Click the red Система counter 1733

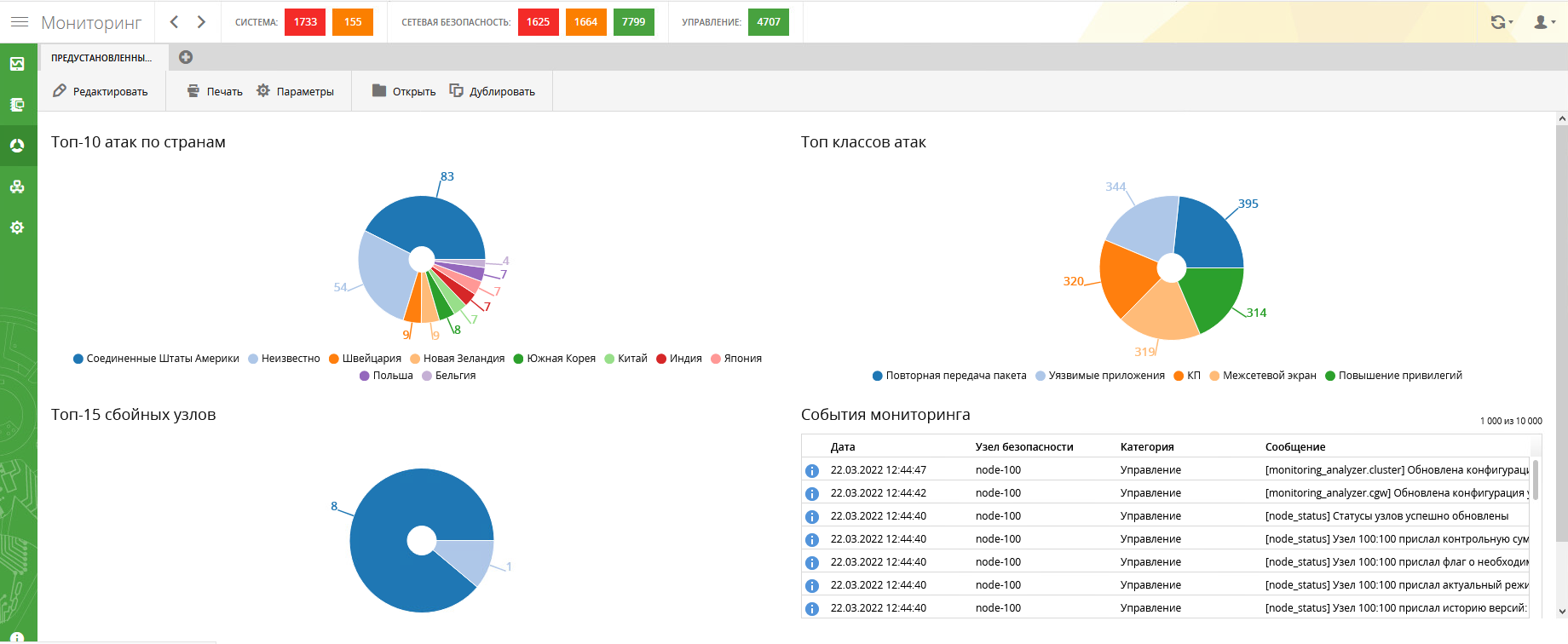[x=305, y=22]
